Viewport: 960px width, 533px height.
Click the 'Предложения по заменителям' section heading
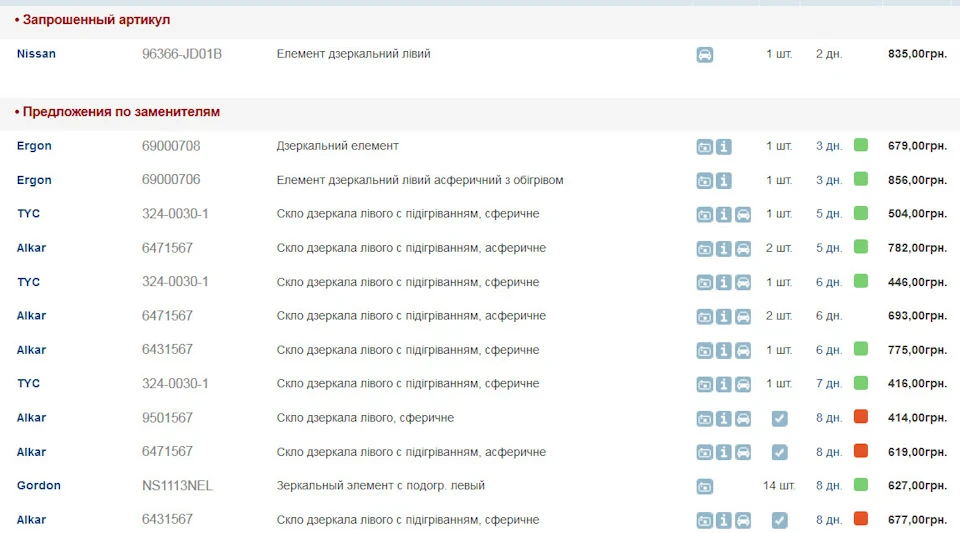click(121, 112)
